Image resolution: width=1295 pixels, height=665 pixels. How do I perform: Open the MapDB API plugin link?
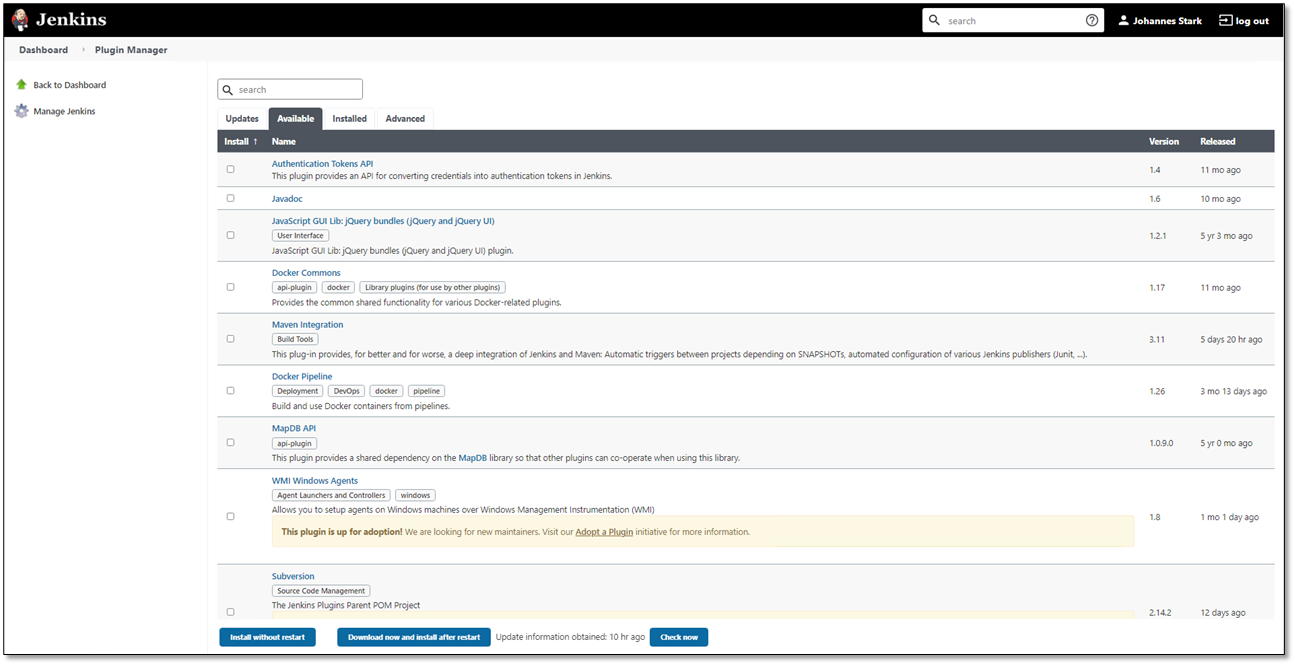[x=294, y=428]
